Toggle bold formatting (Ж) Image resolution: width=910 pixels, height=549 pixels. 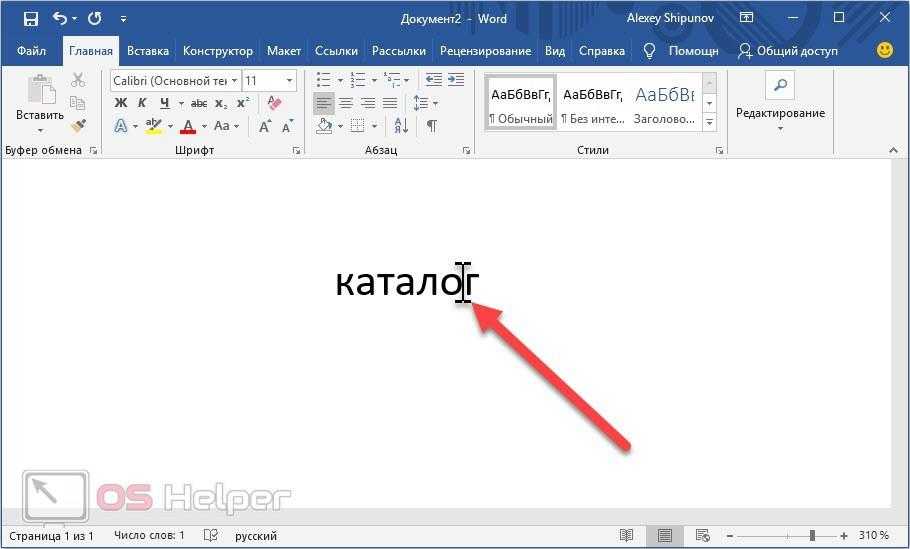pyautogui.click(x=121, y=103)
